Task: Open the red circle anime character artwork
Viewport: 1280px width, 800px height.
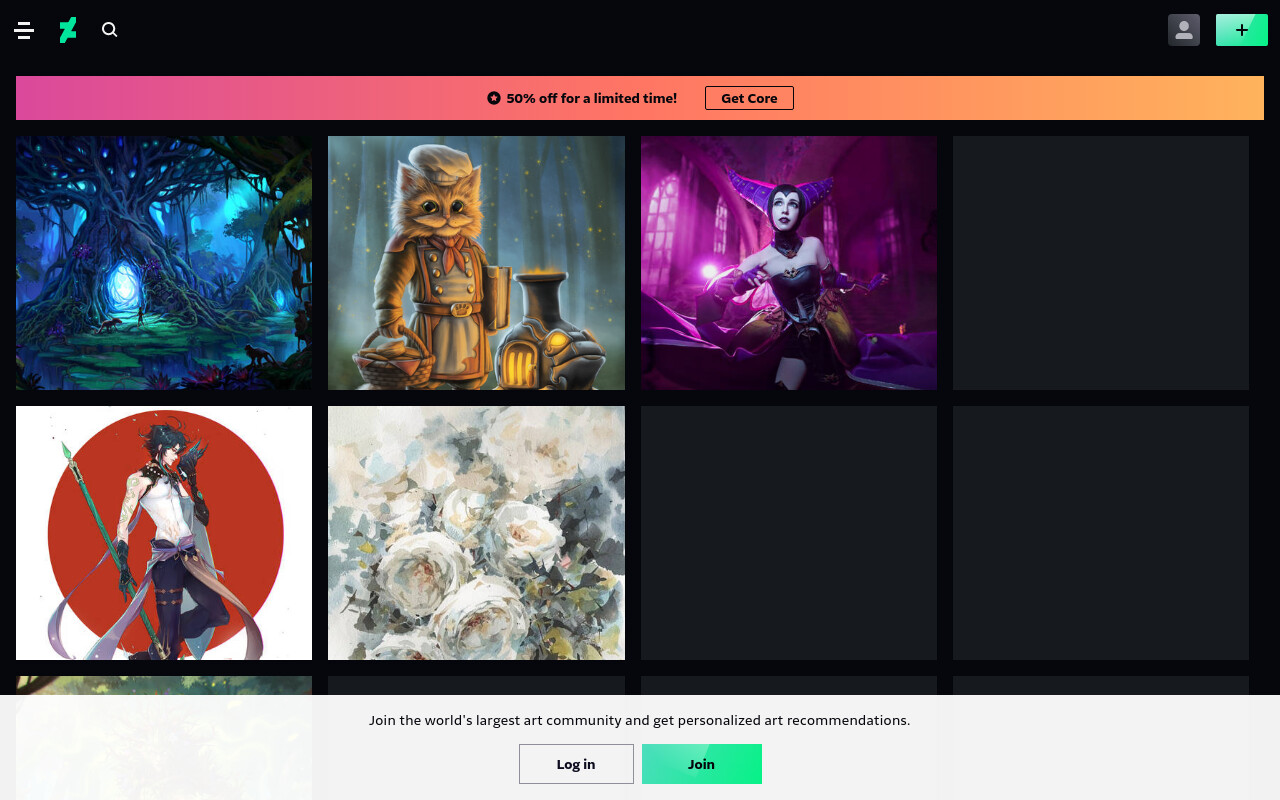Action: pos(164,533)
